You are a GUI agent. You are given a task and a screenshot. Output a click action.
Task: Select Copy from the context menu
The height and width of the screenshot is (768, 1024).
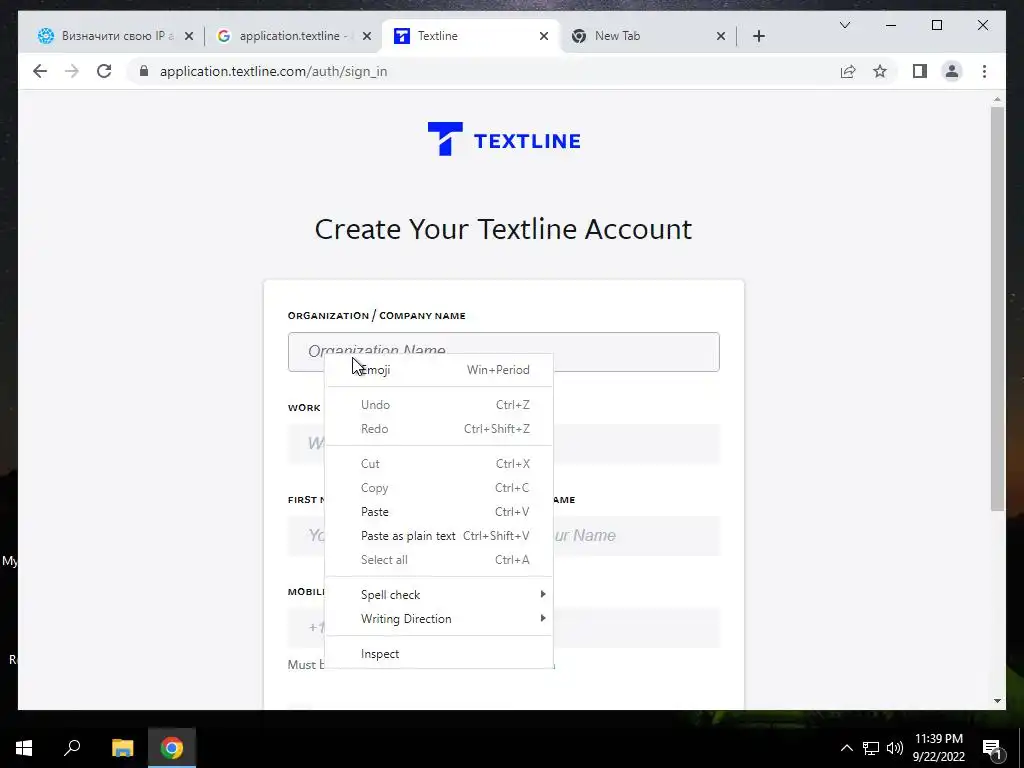pos(439,488)
